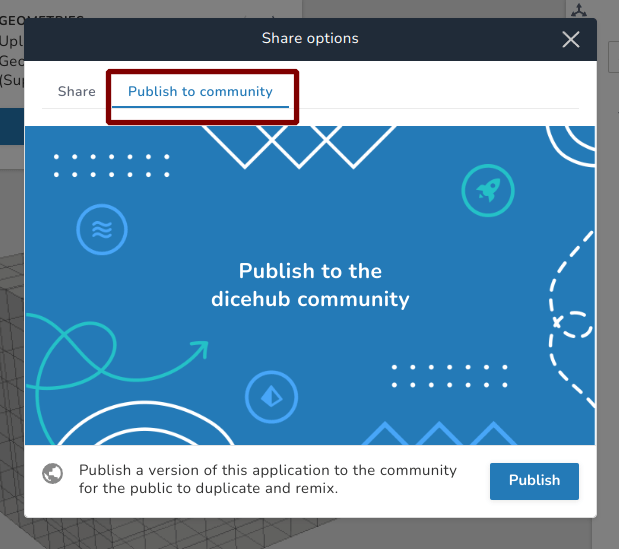Click the axes icon behind the dialog
This screenshot has height=549, width=619.
point(579,10)
